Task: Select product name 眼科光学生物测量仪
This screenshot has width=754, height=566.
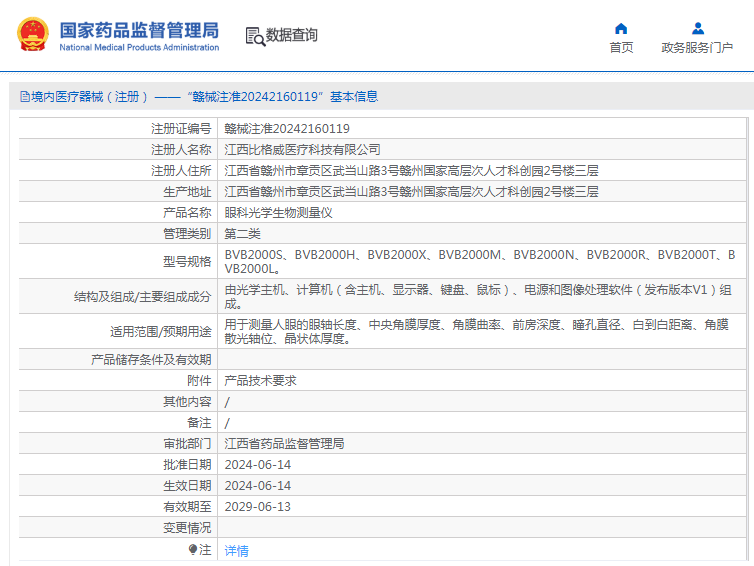Action: pyautogui.click(x=278, y=213)
